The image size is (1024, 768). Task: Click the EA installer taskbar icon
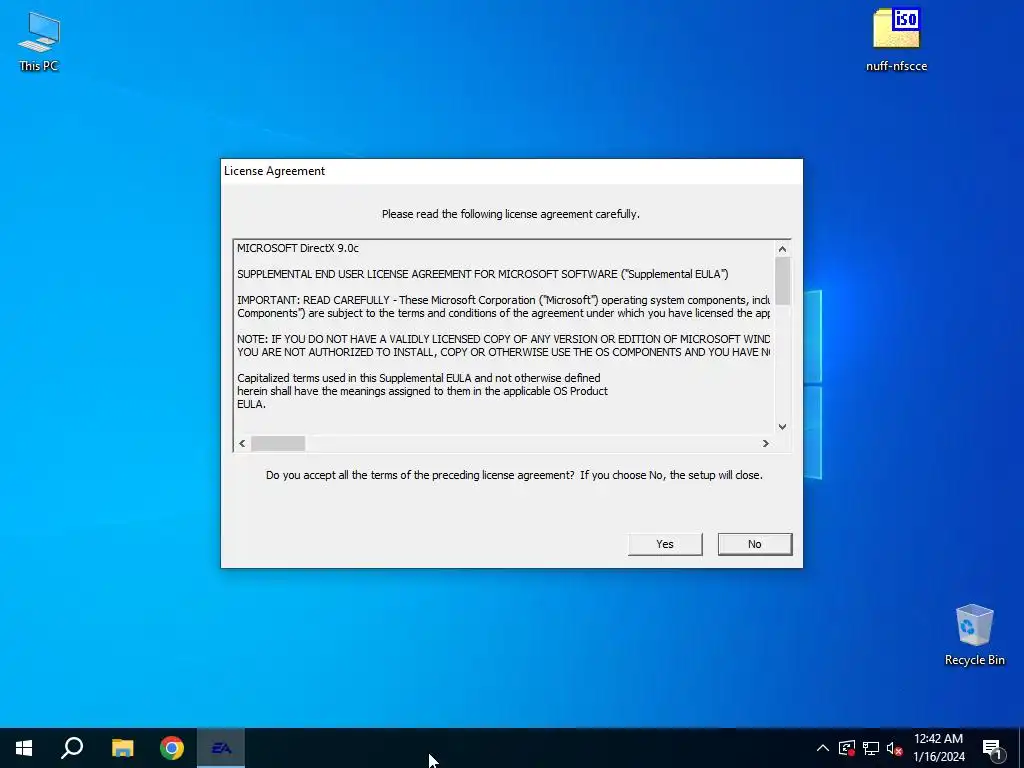click(221, 748)
